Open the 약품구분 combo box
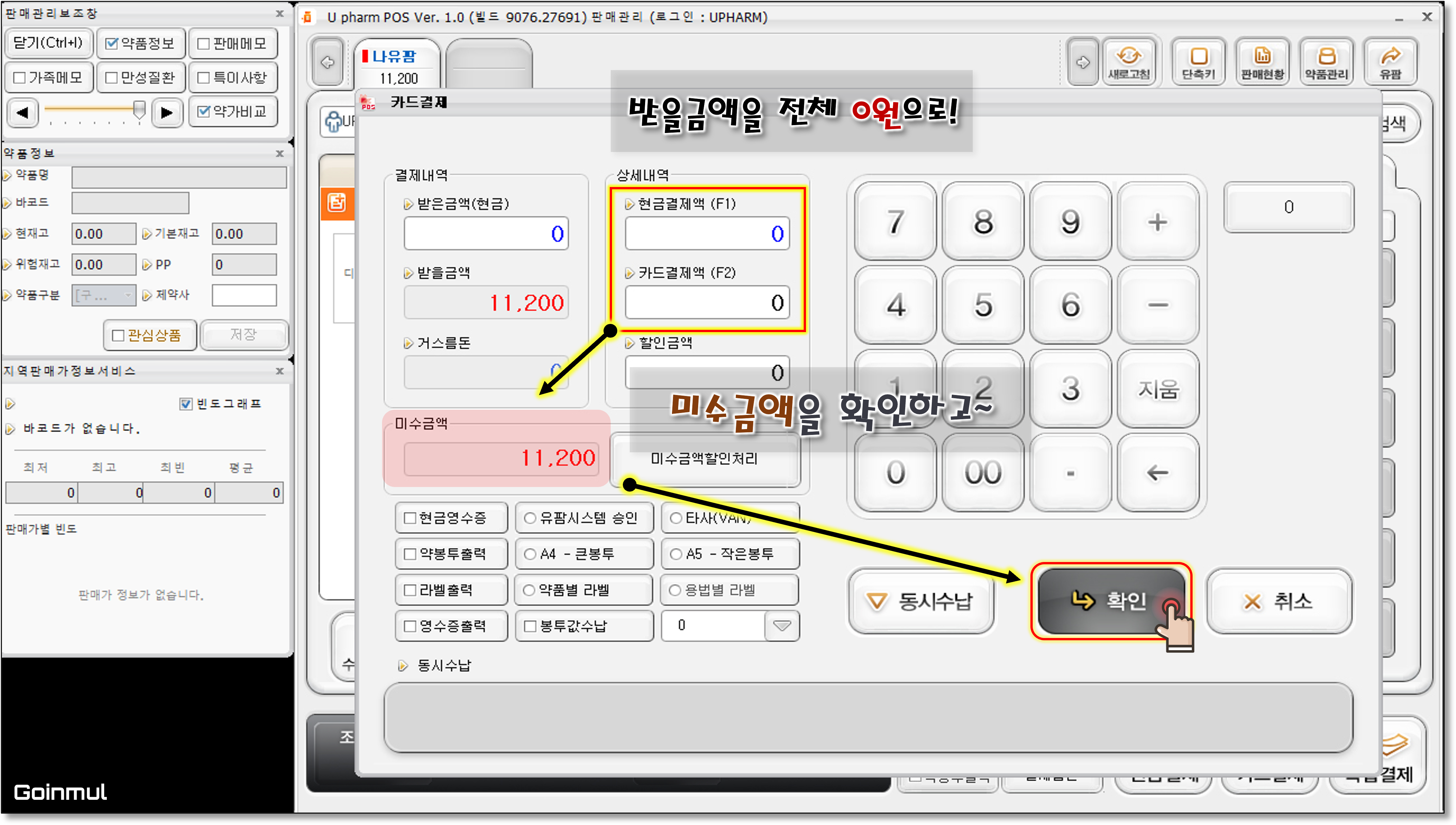Viewport: 1456px width, 825px height. (x=104, y=295)
